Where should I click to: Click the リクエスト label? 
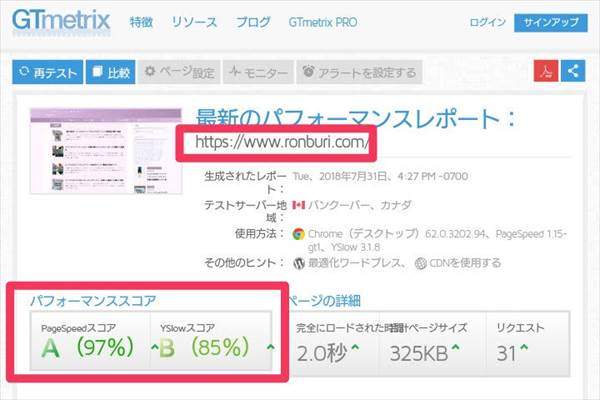pyautogui.click(x=520, y=328)
